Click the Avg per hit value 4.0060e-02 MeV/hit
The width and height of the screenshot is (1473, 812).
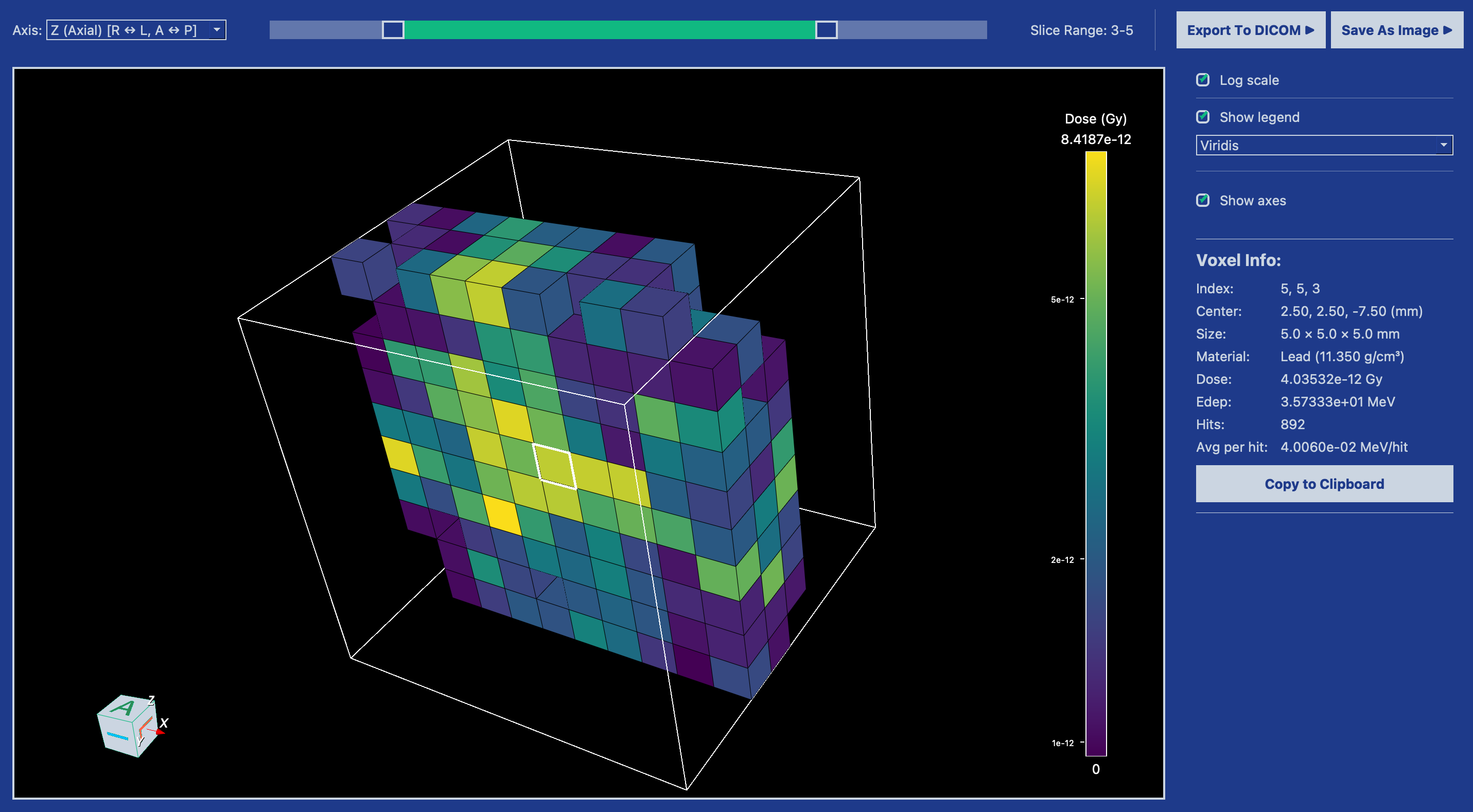(x=1344, y=447)
